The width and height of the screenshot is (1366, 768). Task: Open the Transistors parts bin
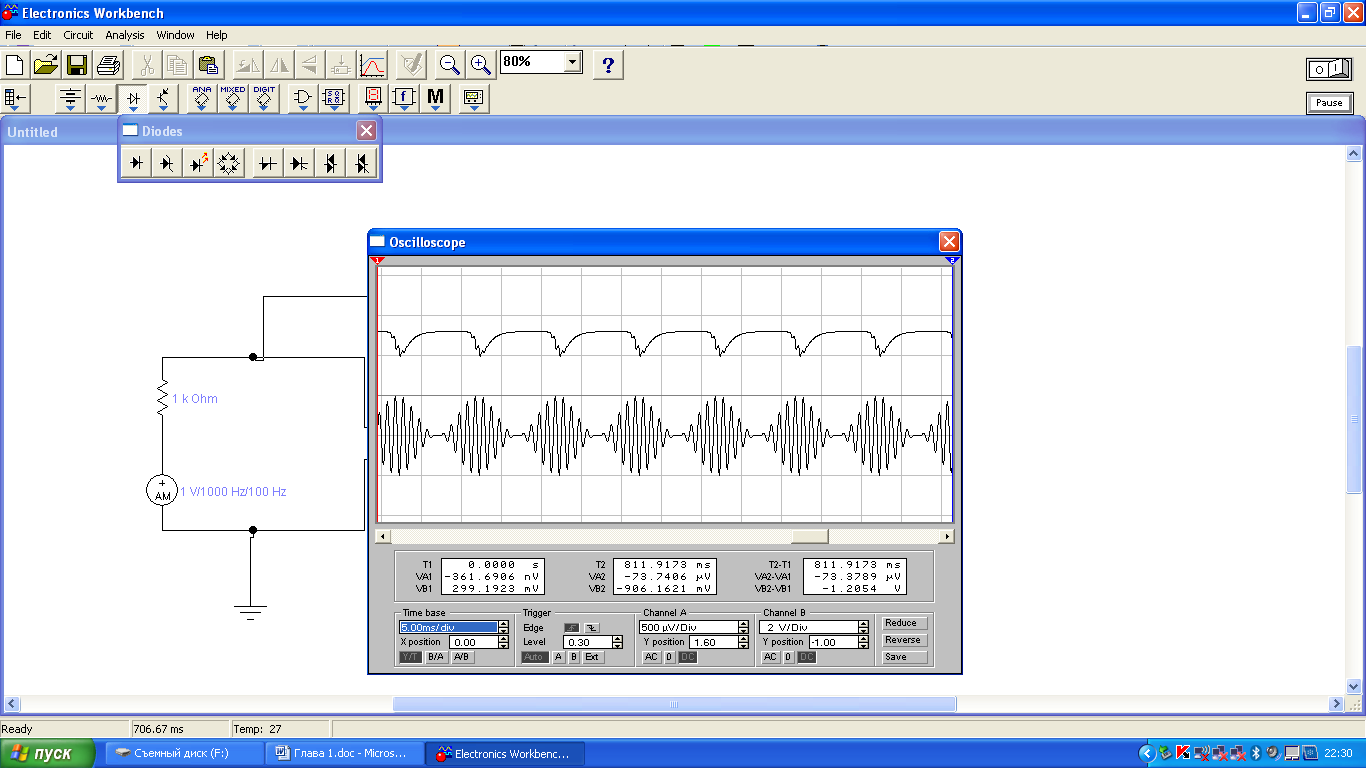click(164, 98)
